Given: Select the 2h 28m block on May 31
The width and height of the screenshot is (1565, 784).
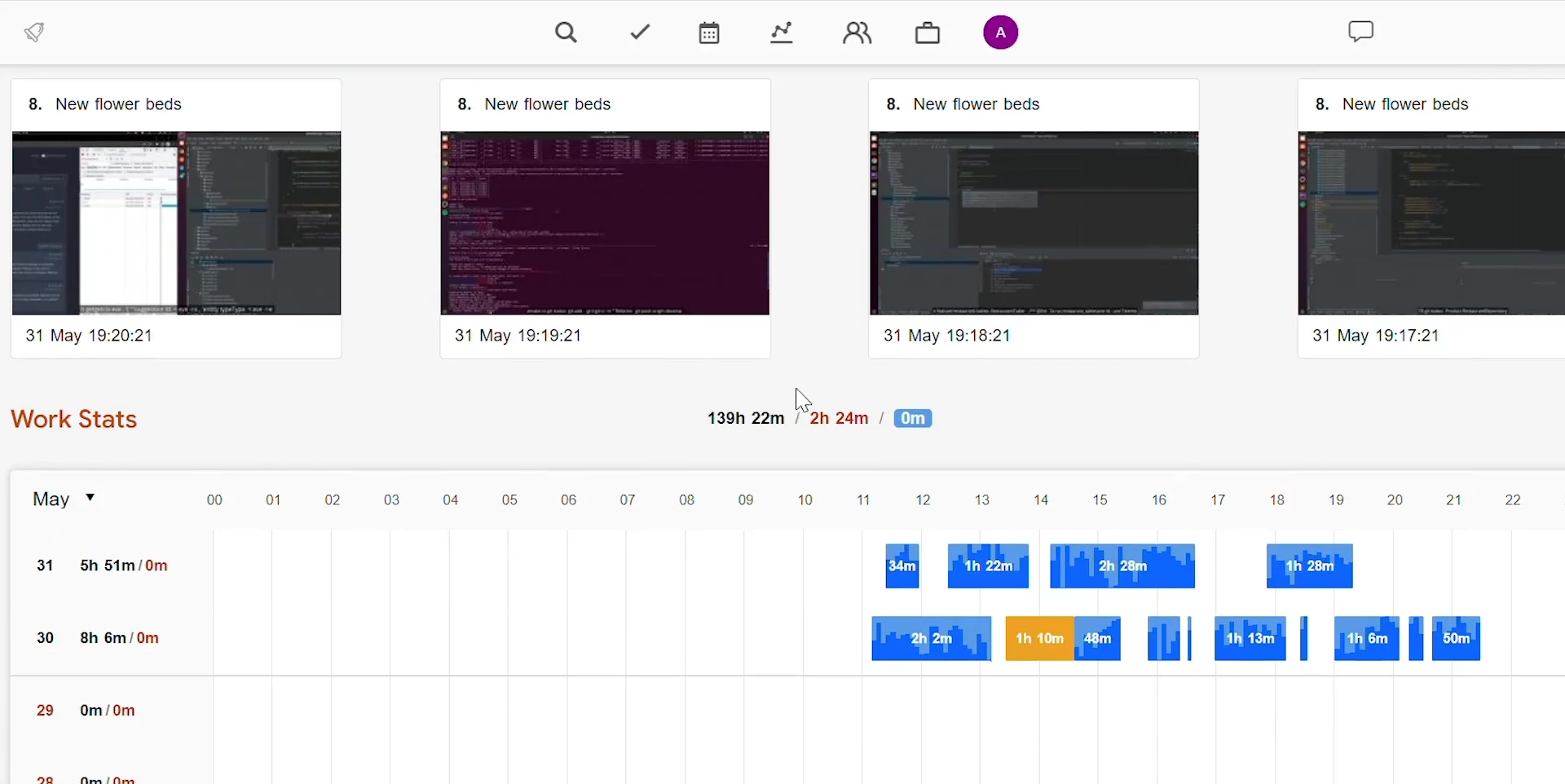Looking at the screenshot, I should [1122, 566].
